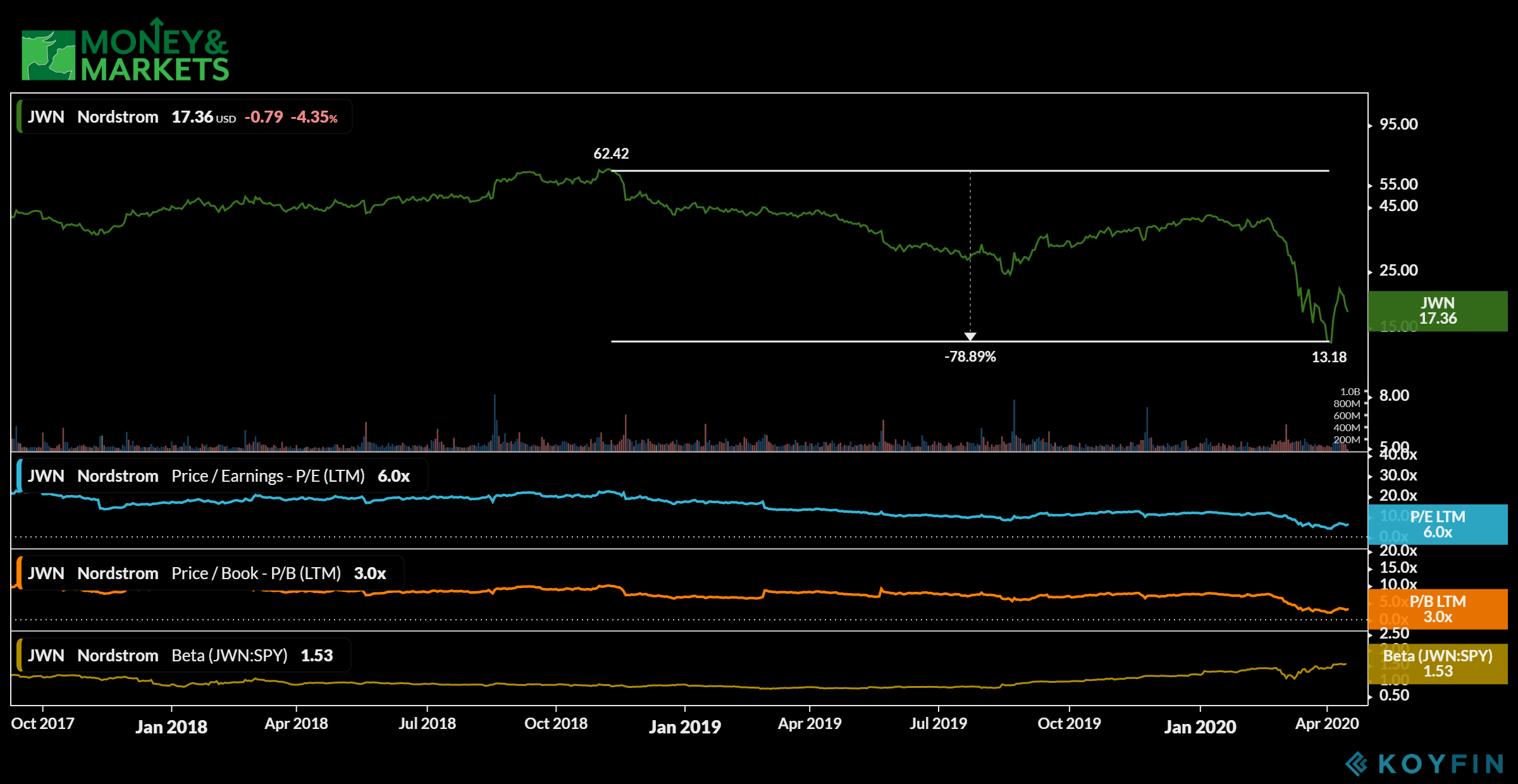Click the 45.00 price axis label
The width and height of the screenshot is (1518, 784).
[x=1398, y=205]
